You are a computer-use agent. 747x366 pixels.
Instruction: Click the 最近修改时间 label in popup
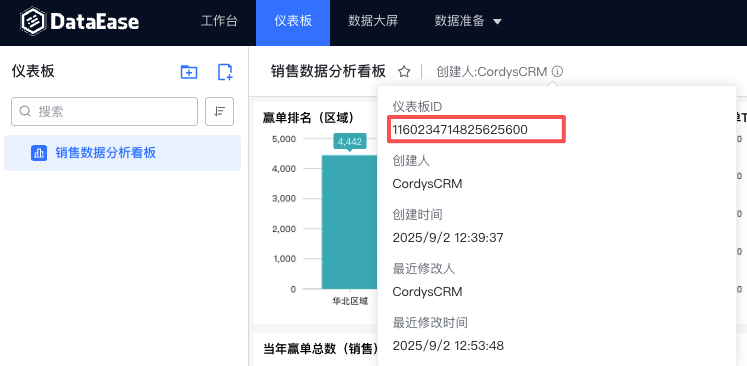[x=430, y=323]
